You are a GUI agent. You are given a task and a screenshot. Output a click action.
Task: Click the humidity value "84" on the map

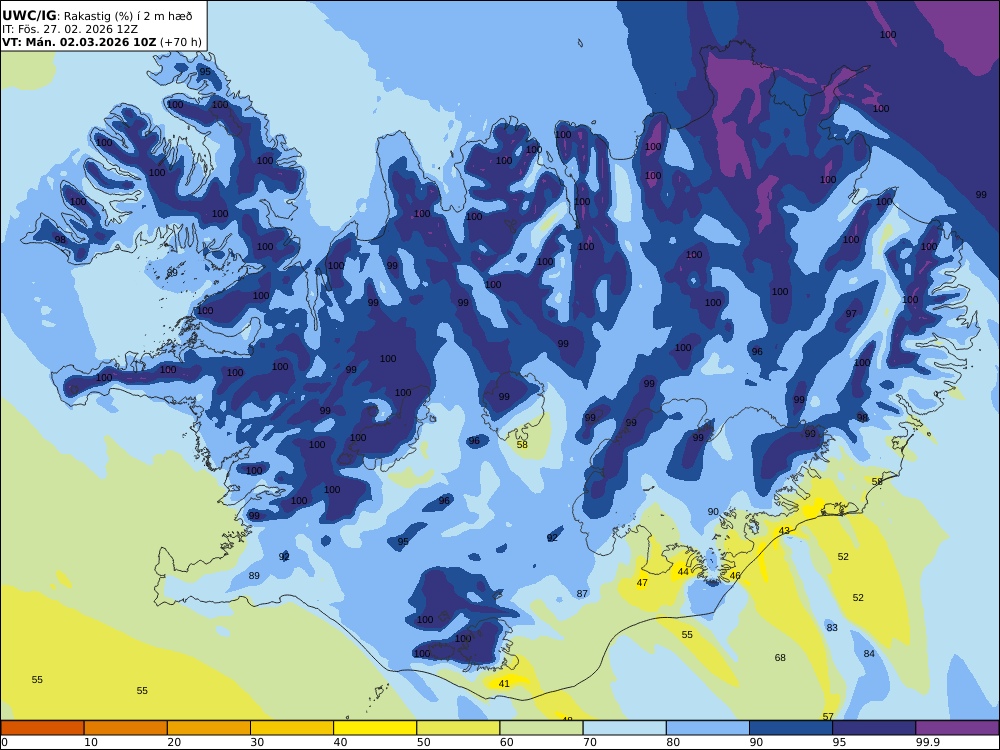[x=869, y=654]
